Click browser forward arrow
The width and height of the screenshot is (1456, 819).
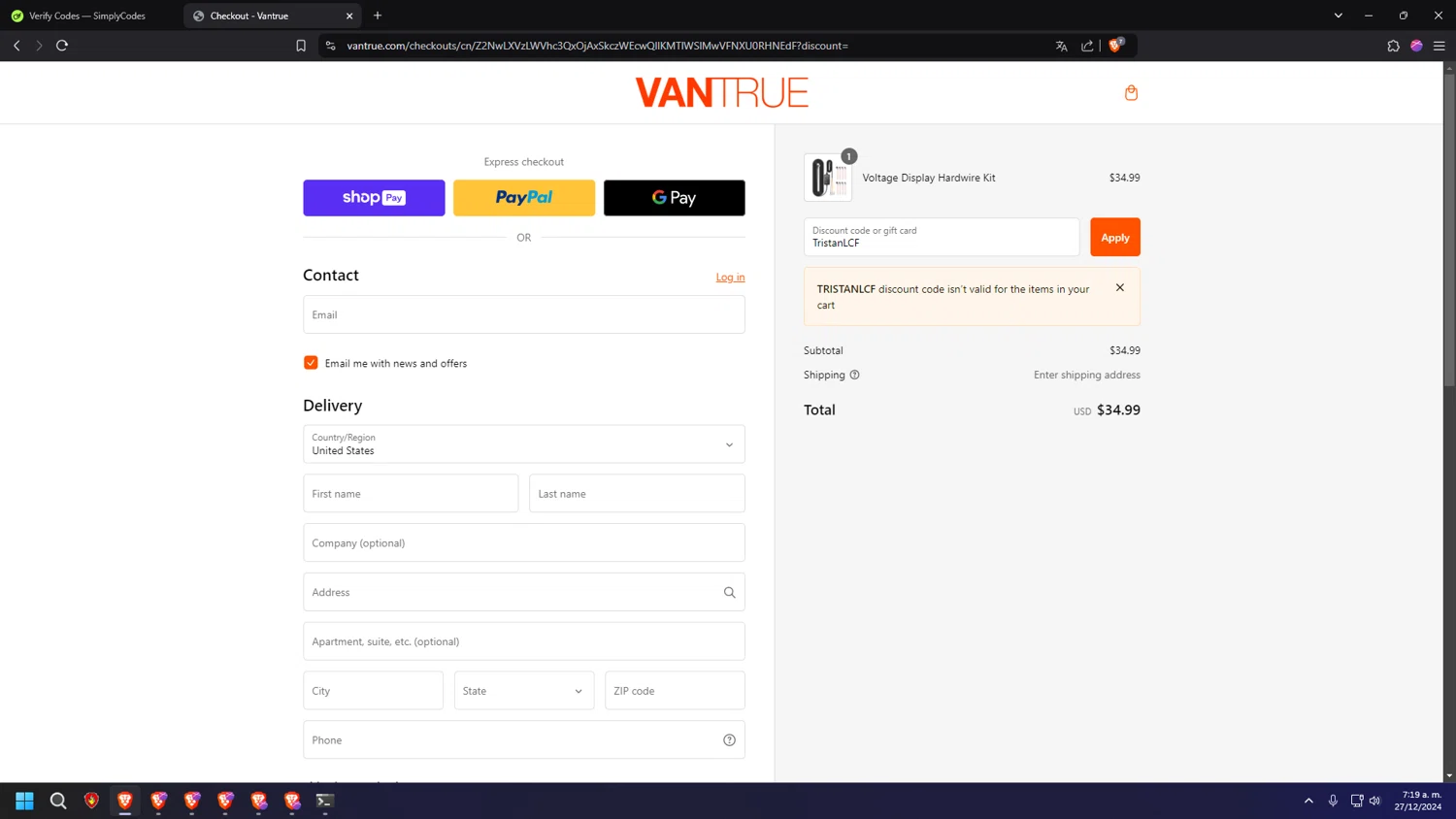coord(39,46)
